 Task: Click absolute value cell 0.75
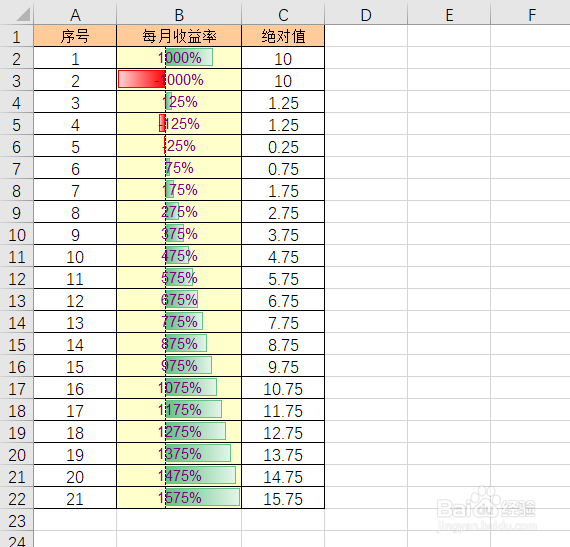coord(283,168)
